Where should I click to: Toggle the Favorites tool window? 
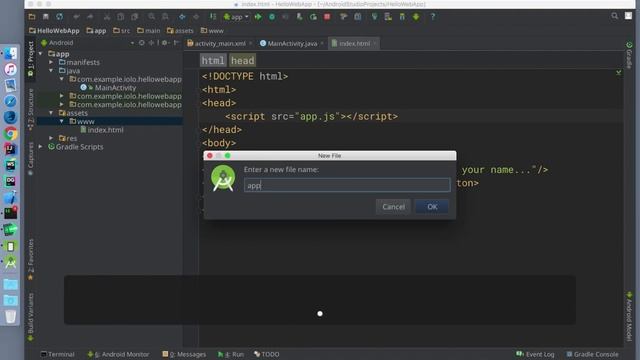coord(31,259)
